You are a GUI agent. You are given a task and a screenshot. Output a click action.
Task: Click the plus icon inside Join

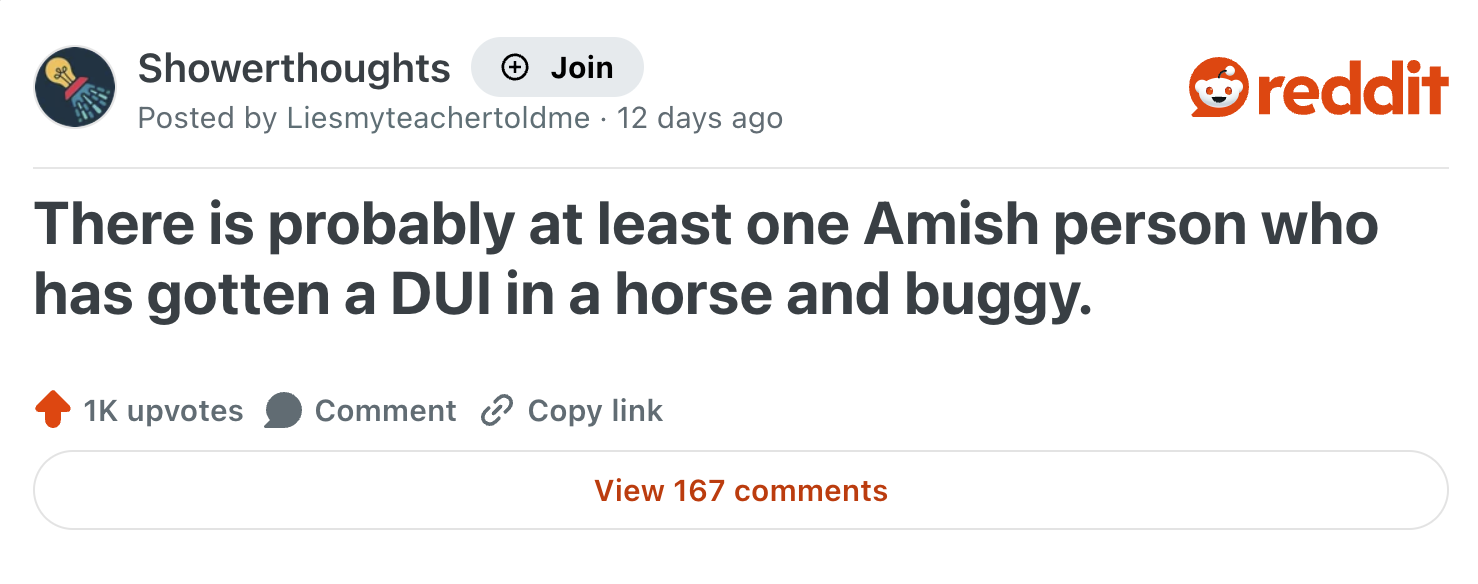[514, 68]
